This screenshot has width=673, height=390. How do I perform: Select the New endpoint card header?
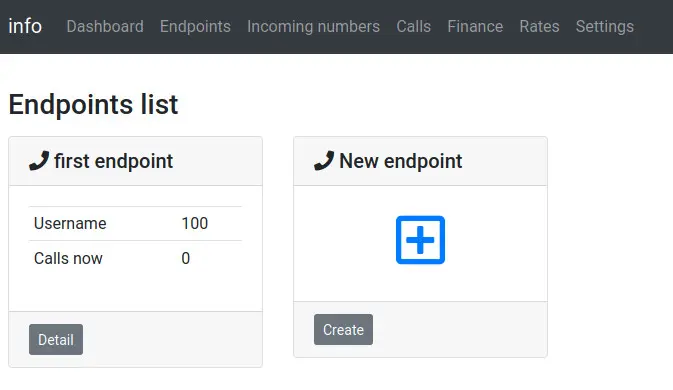pyautogui.click(x=421, y=161)
